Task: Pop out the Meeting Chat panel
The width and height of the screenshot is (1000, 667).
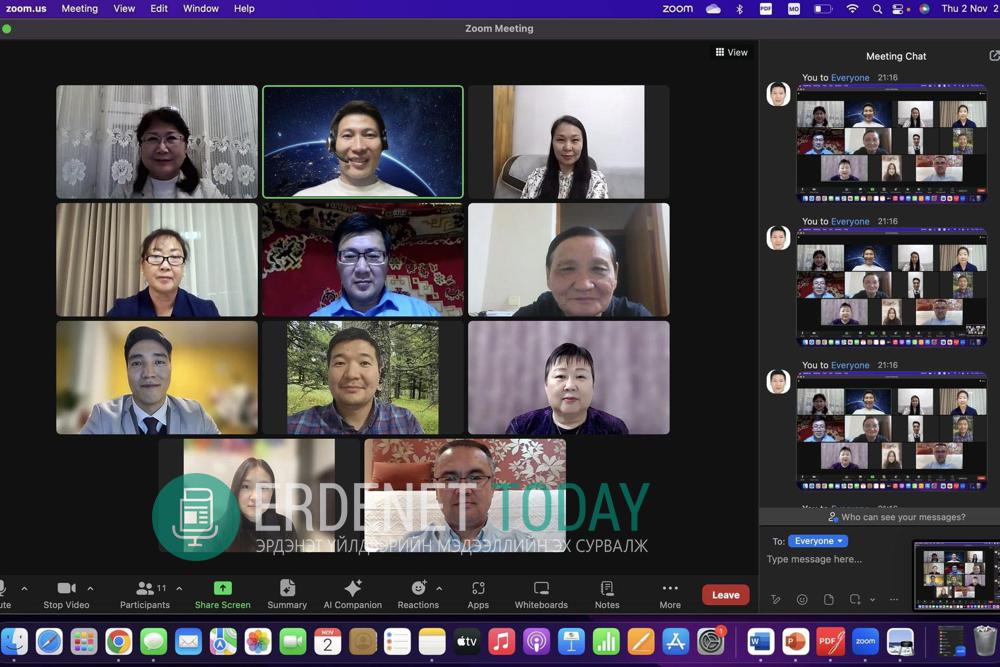Action: [x=994, y=55]
